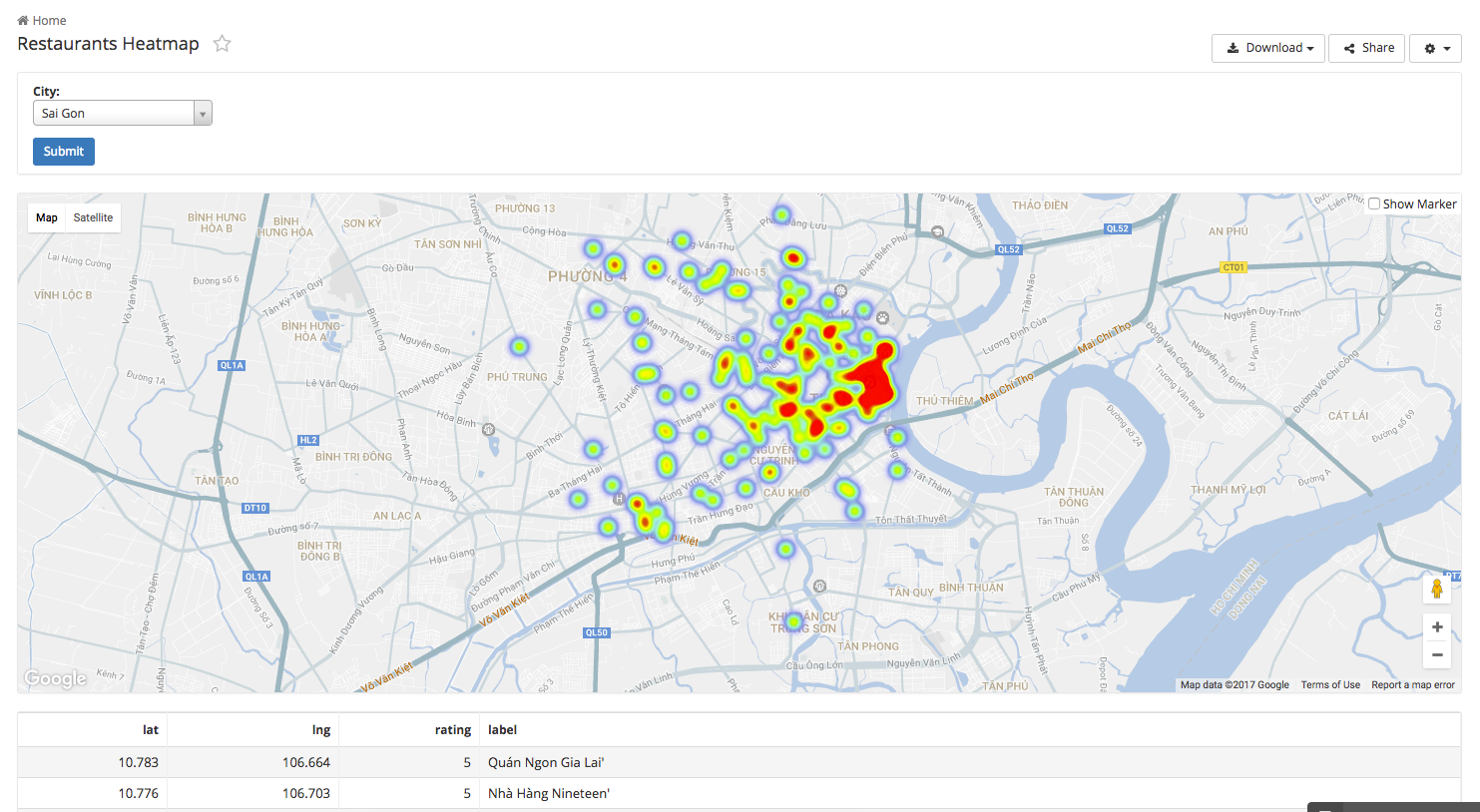1480x812 pixels.
Task: Click the Submit button
Action: click(x=63, y=151)
